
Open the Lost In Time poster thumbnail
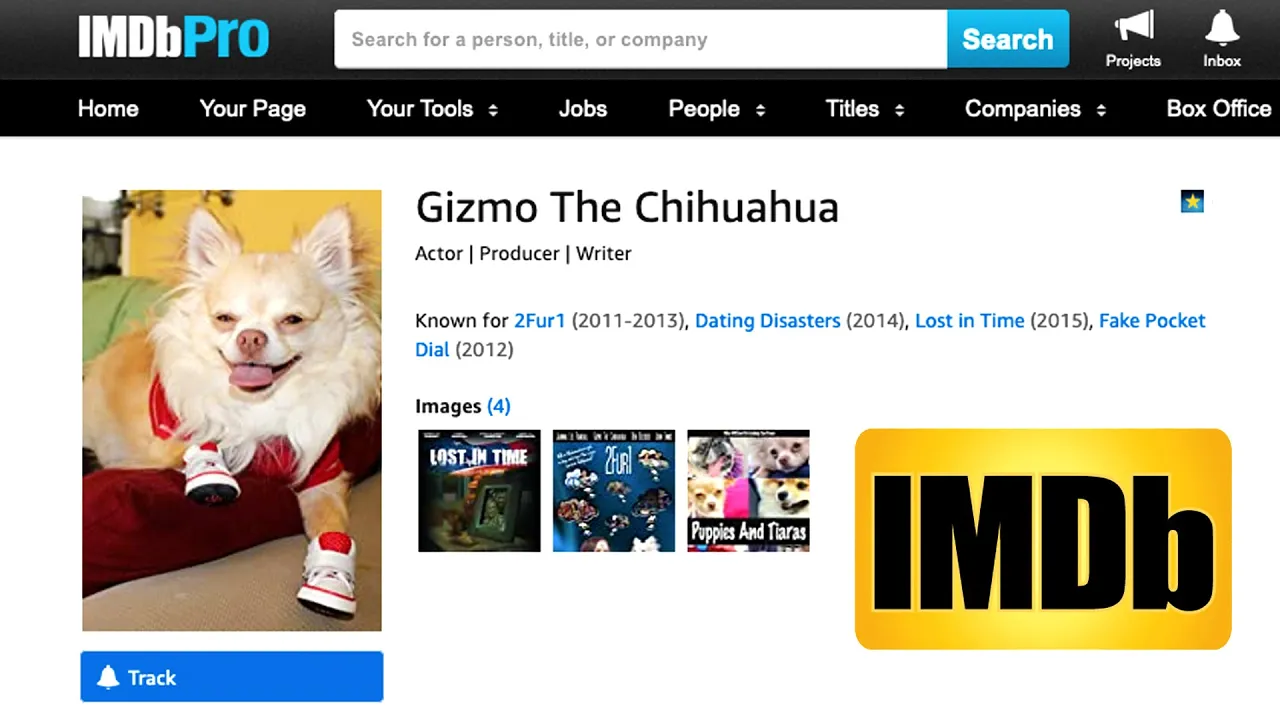[x=479, y=491]
